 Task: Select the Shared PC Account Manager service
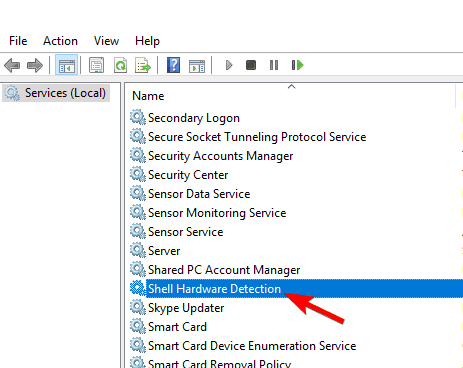[x=224, y=270]
